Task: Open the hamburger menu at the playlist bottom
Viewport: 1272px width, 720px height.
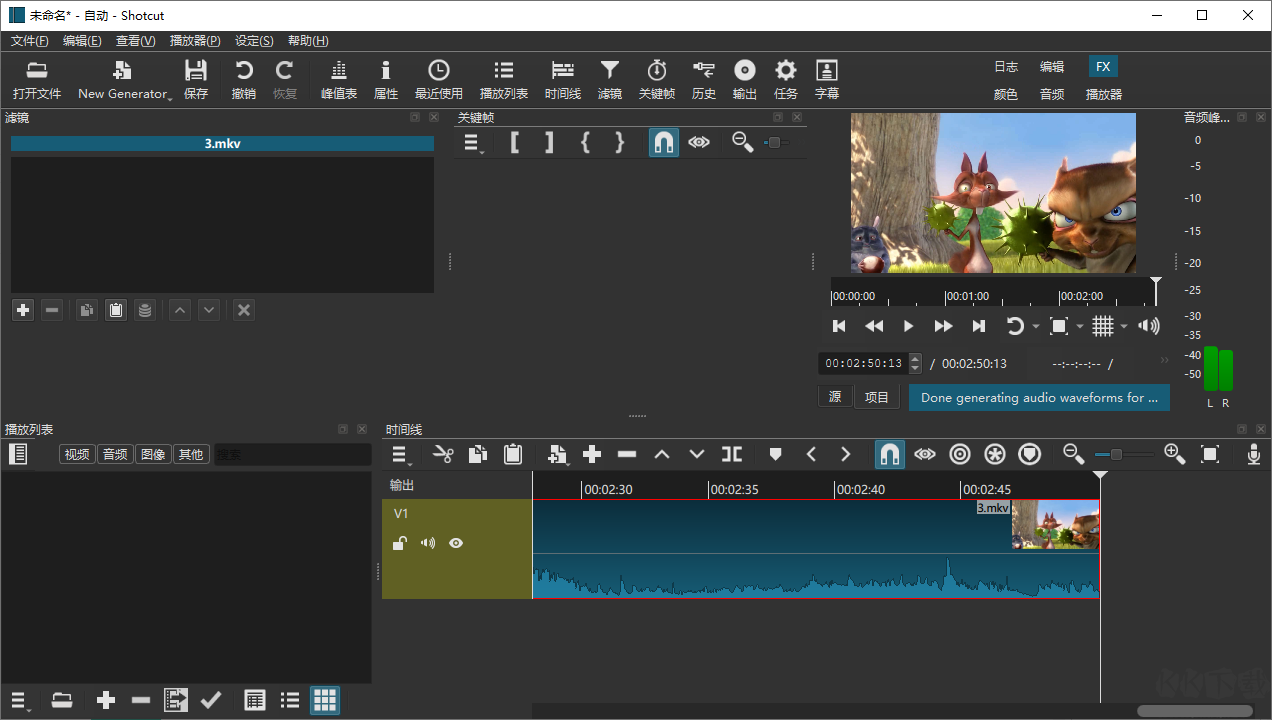Action: (x=19, y=700)
